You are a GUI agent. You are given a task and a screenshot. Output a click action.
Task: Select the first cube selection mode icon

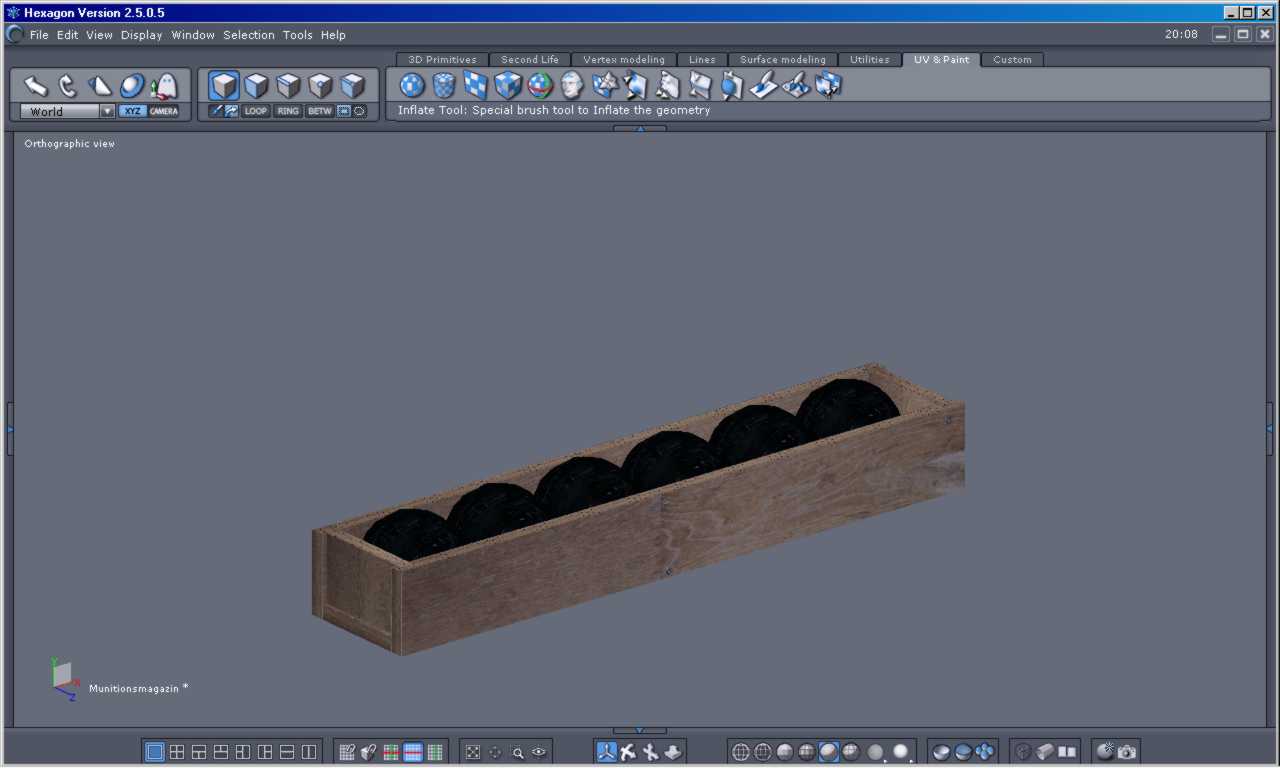tap(224, 86)
